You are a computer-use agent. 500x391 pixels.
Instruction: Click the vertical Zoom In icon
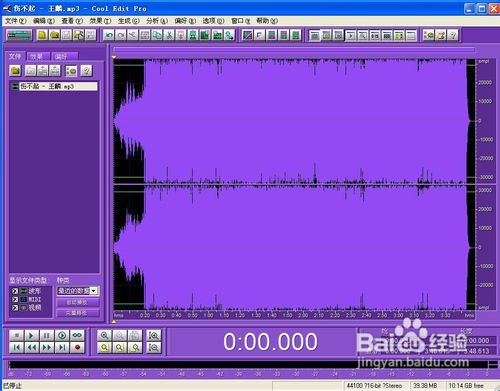pyautogui.click(x=154, y=336)
